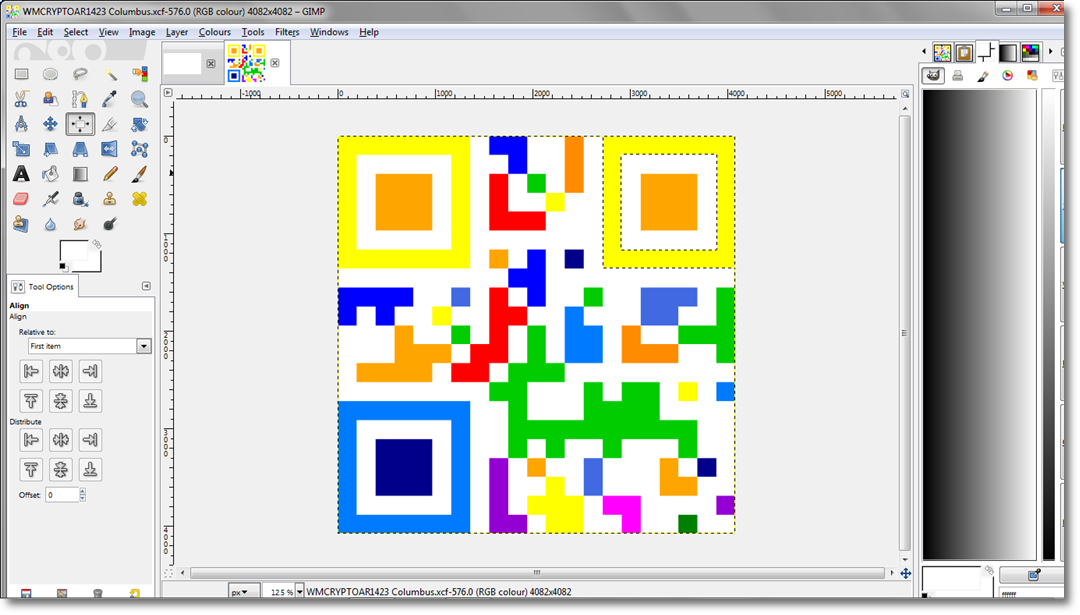This screenshot has height=615, width=1080.
Task: Choose the Smudge tool
Action: [x=80, y=224]
